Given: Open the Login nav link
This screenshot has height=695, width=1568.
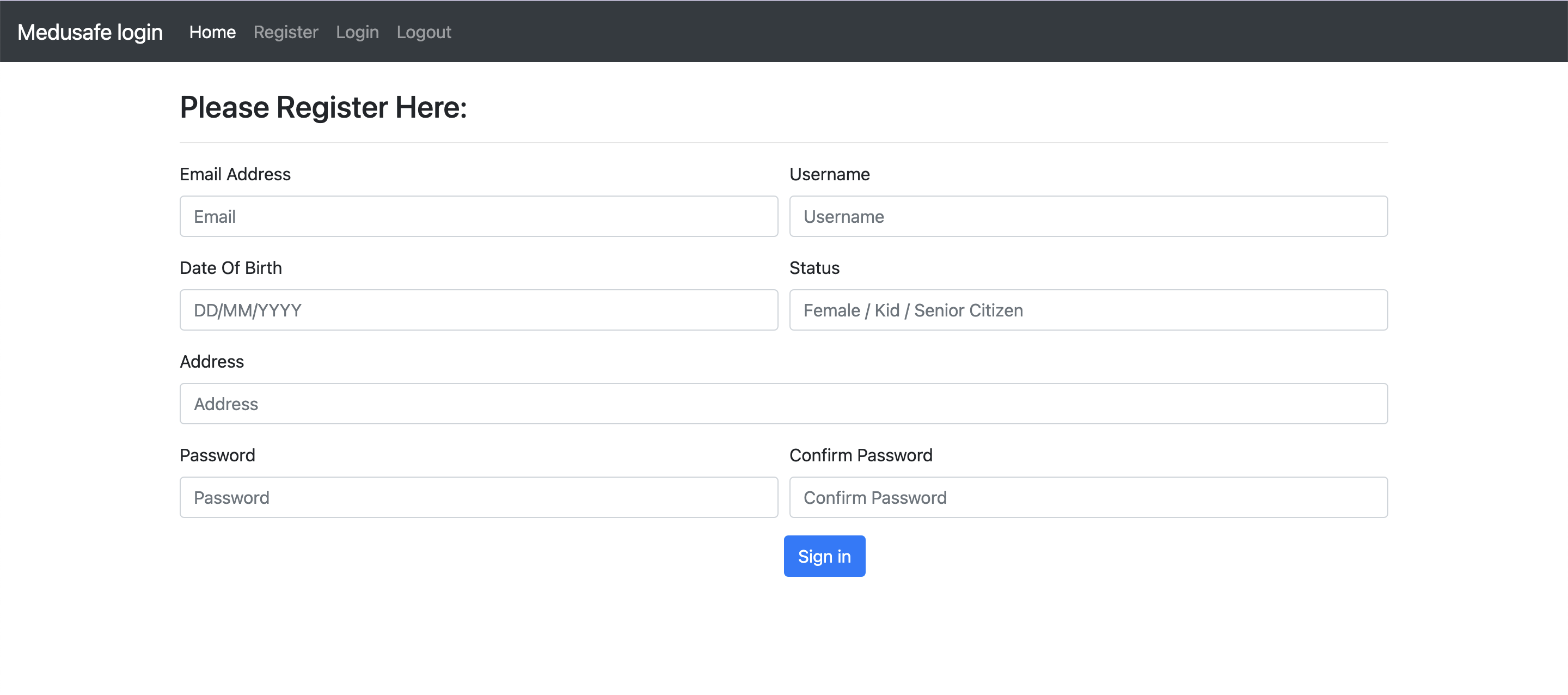Looking at the screenshot, I should 357,32.
